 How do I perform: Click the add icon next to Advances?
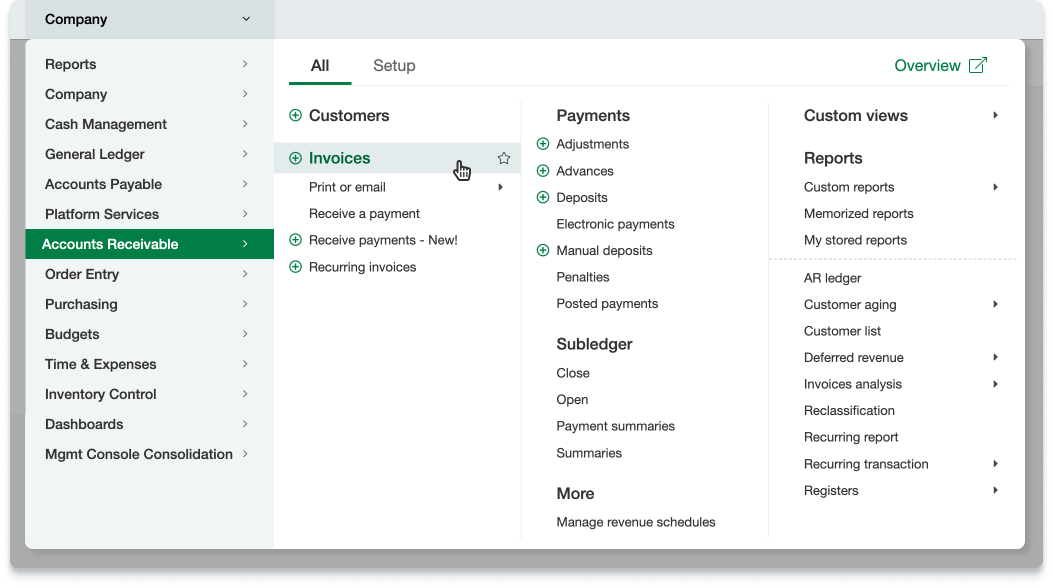543,171
